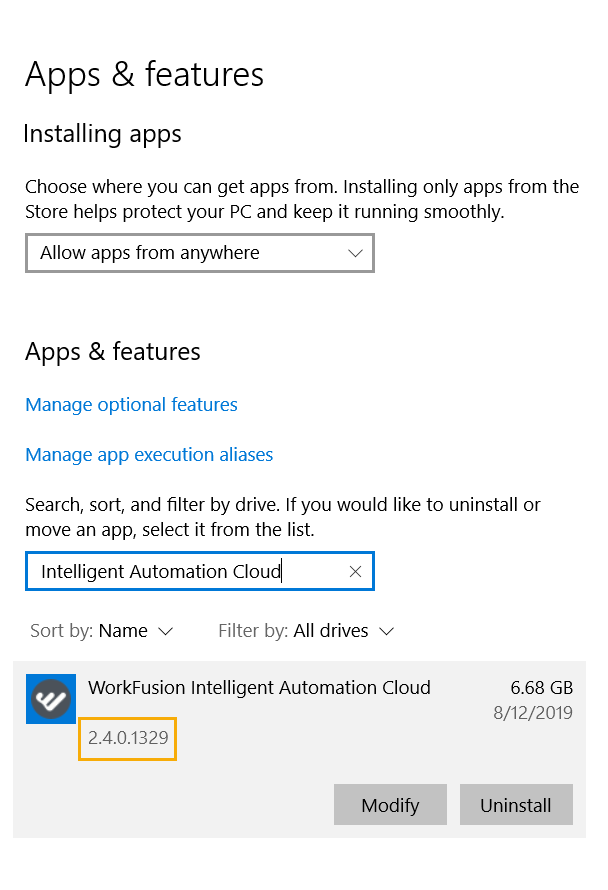Click the Installing apps heading

[102, 135]
